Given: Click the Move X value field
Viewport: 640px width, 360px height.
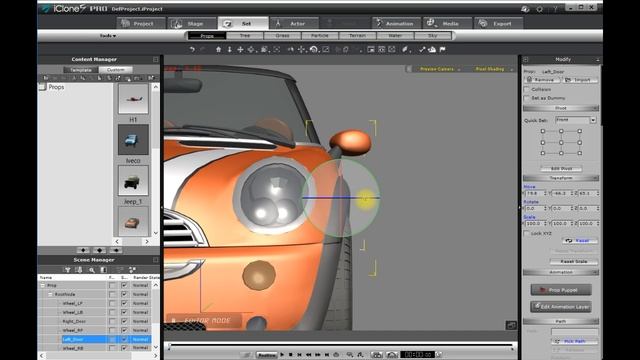Looking at the screenshot, I should point(535,193).
